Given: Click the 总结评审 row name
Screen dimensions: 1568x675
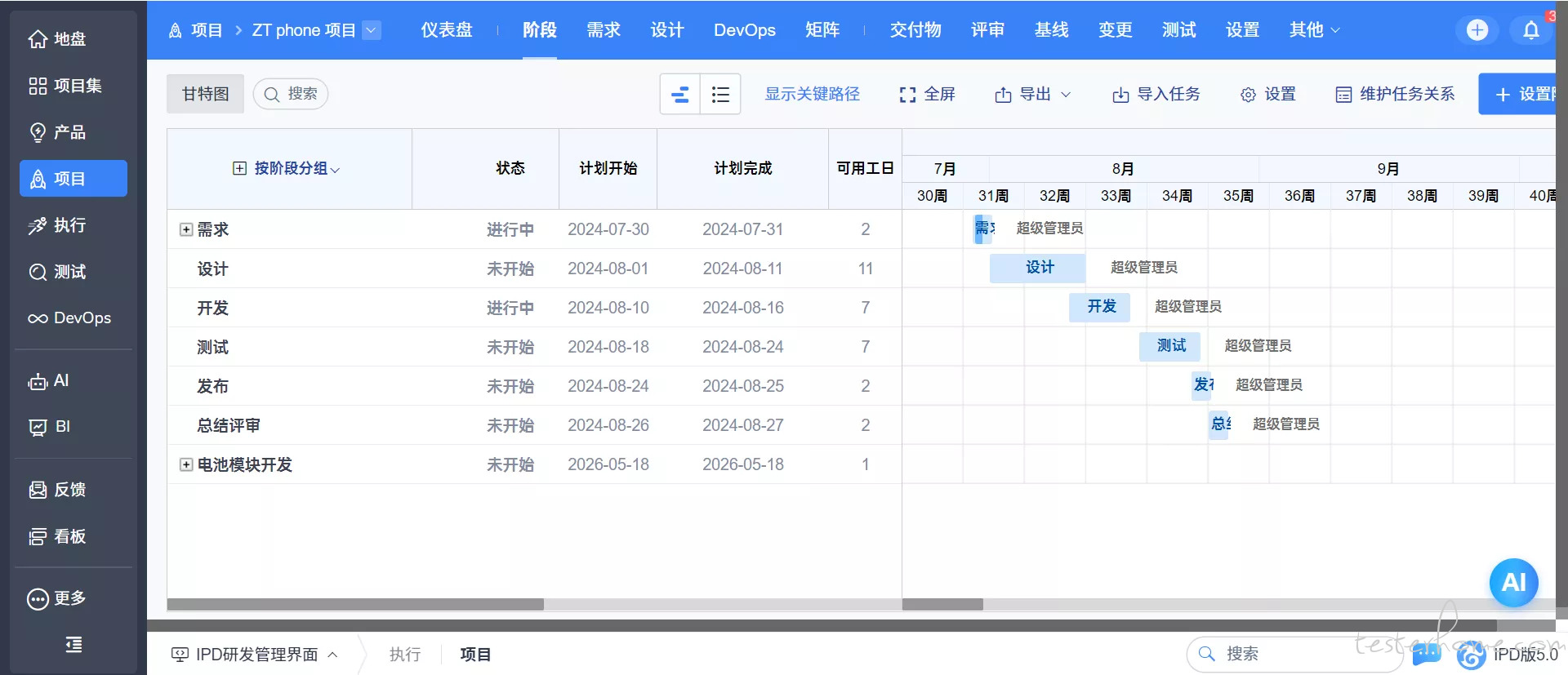Looking at the screenshot, I should coord(229,425).
